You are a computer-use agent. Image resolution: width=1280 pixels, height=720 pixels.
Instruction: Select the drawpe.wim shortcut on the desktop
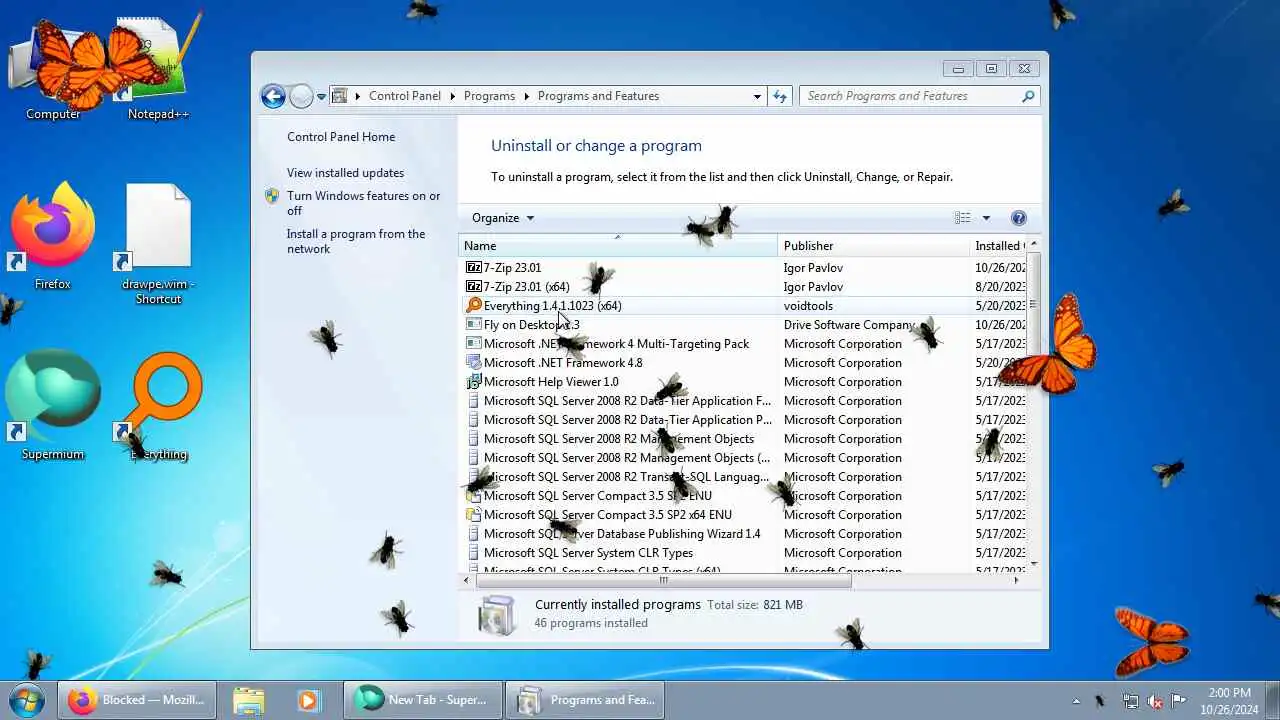pyautogui.click(x=158, y=245)
